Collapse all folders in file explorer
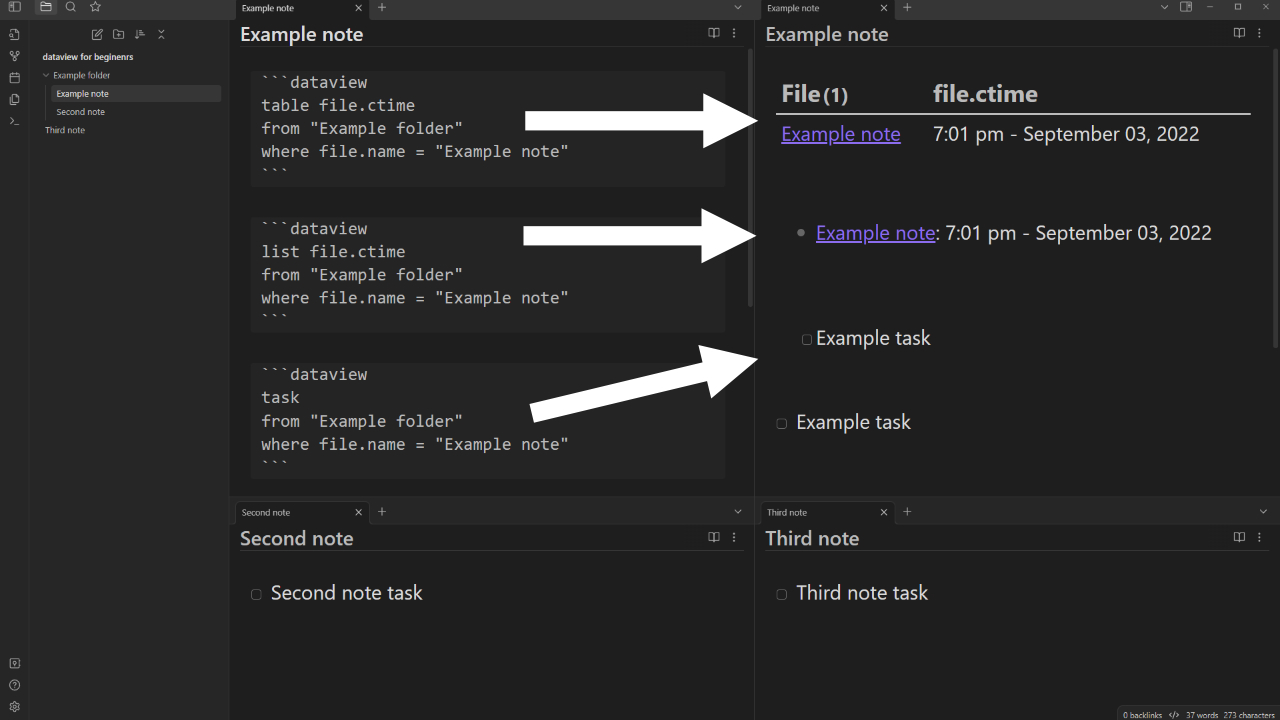Viewport: 1280px width, 720px height. click(x=161, y=34)
